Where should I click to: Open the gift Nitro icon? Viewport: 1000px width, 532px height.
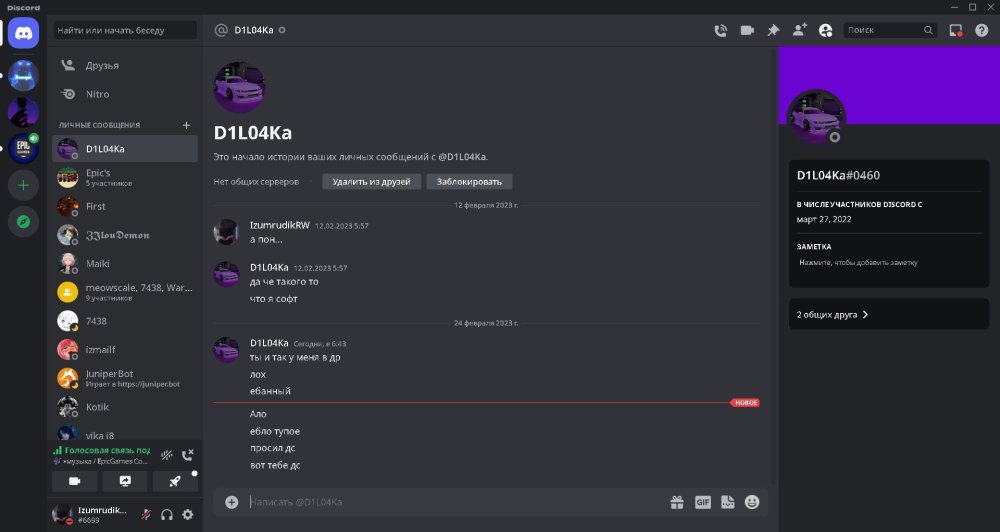[677, 502]
